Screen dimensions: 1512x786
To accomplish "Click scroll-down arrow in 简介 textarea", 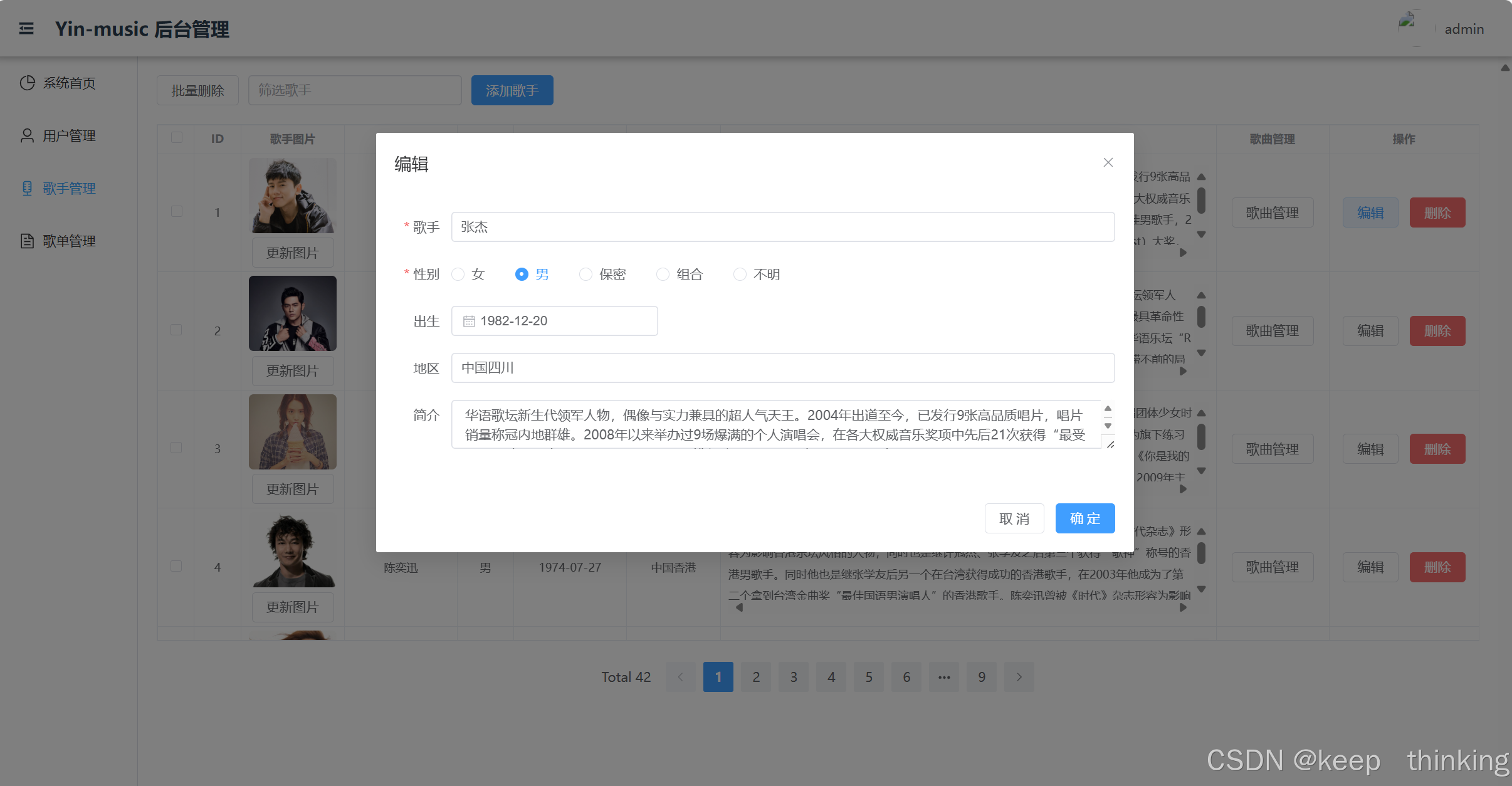I will point(1108,426).
